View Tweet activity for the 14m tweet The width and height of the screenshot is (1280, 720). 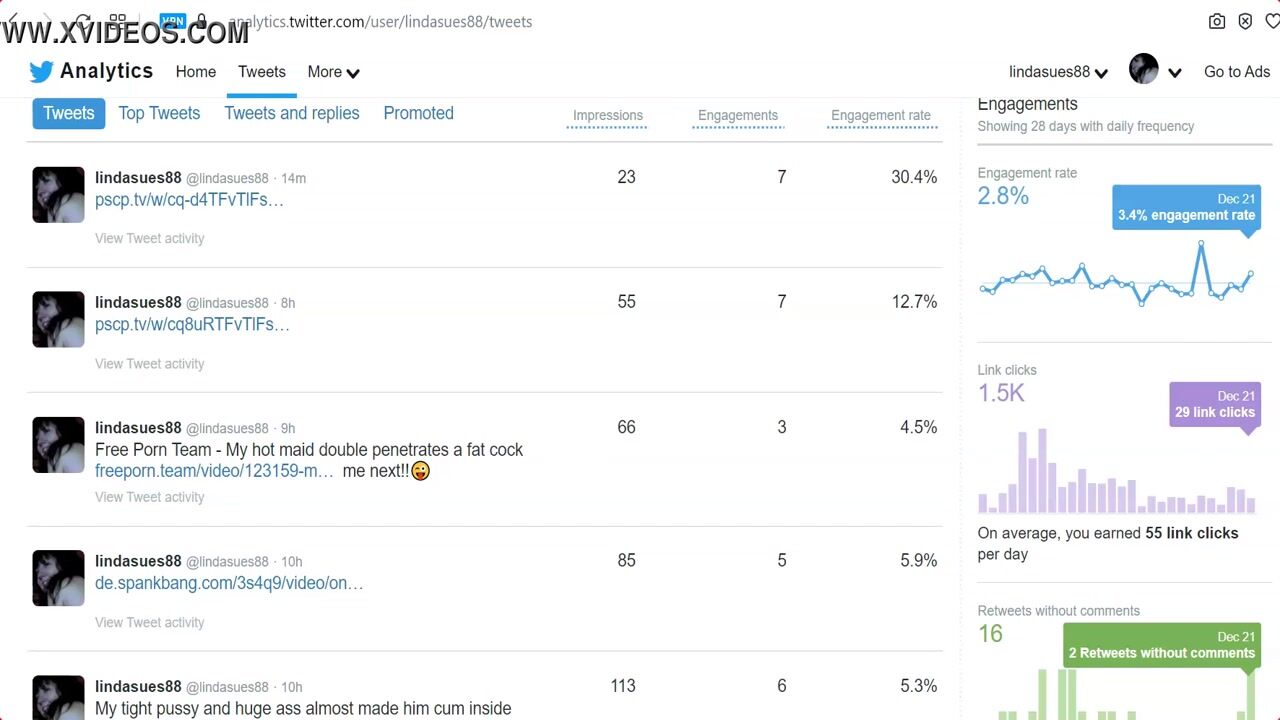(x=149, y=238)
